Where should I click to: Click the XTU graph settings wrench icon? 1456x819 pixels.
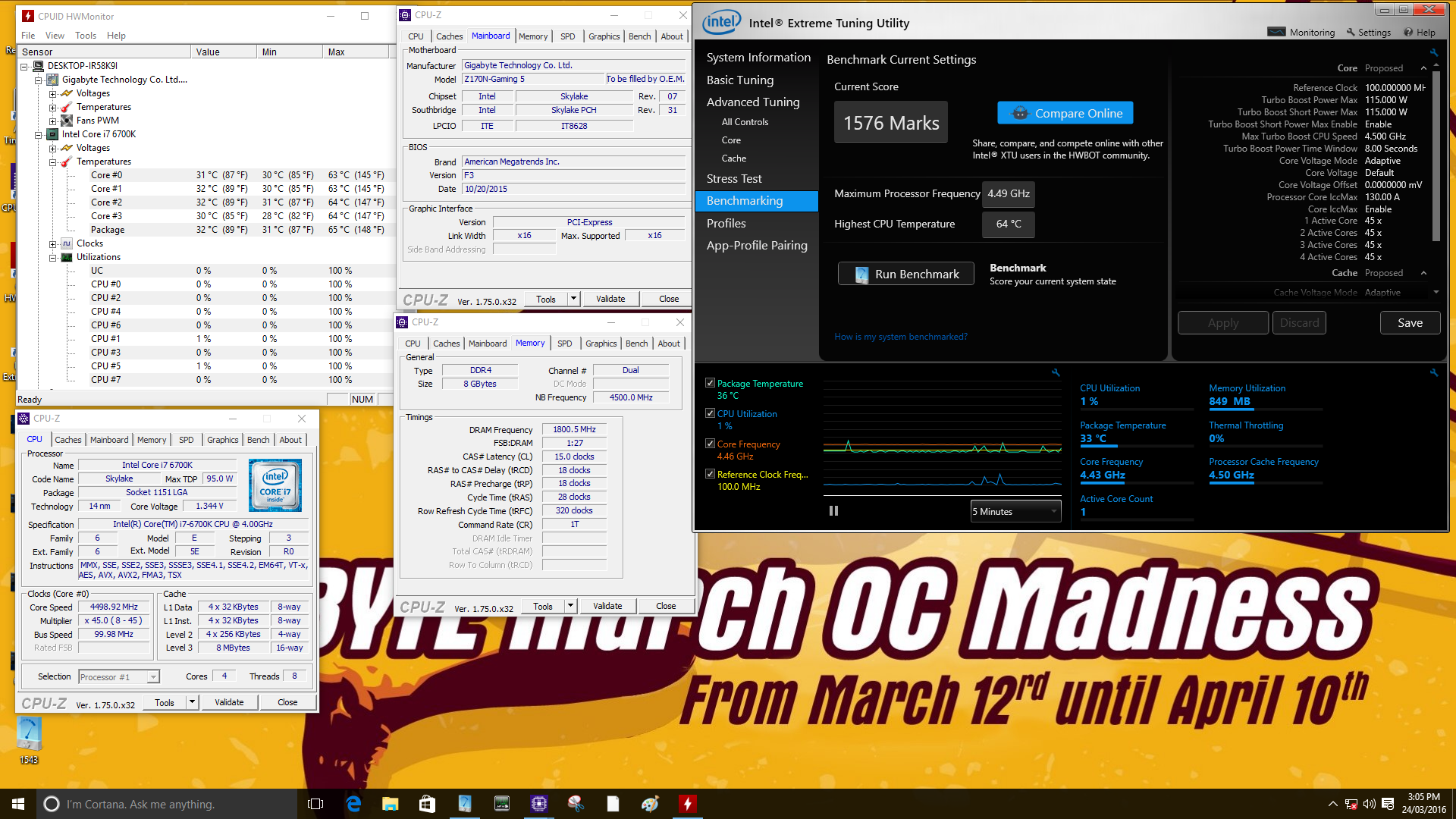(x=1055, y=372)
